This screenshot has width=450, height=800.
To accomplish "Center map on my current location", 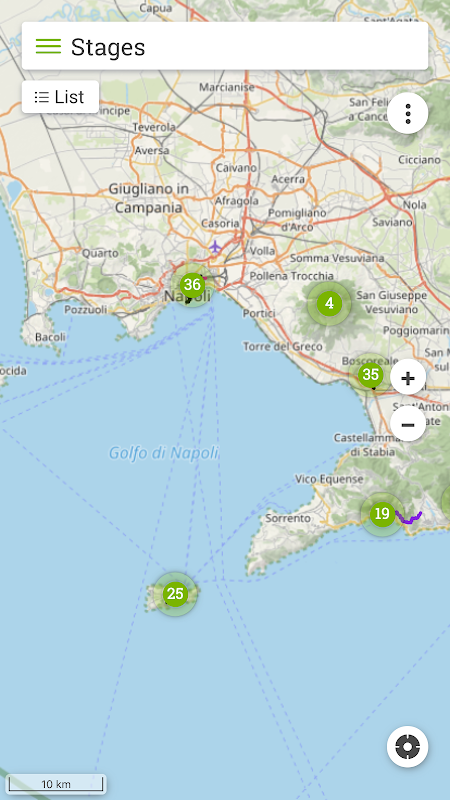I will [407, 746].
